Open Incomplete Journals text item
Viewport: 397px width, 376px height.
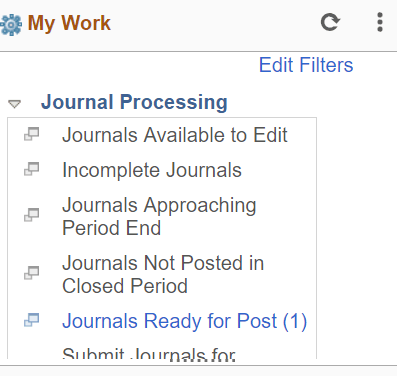pos(152,170)
